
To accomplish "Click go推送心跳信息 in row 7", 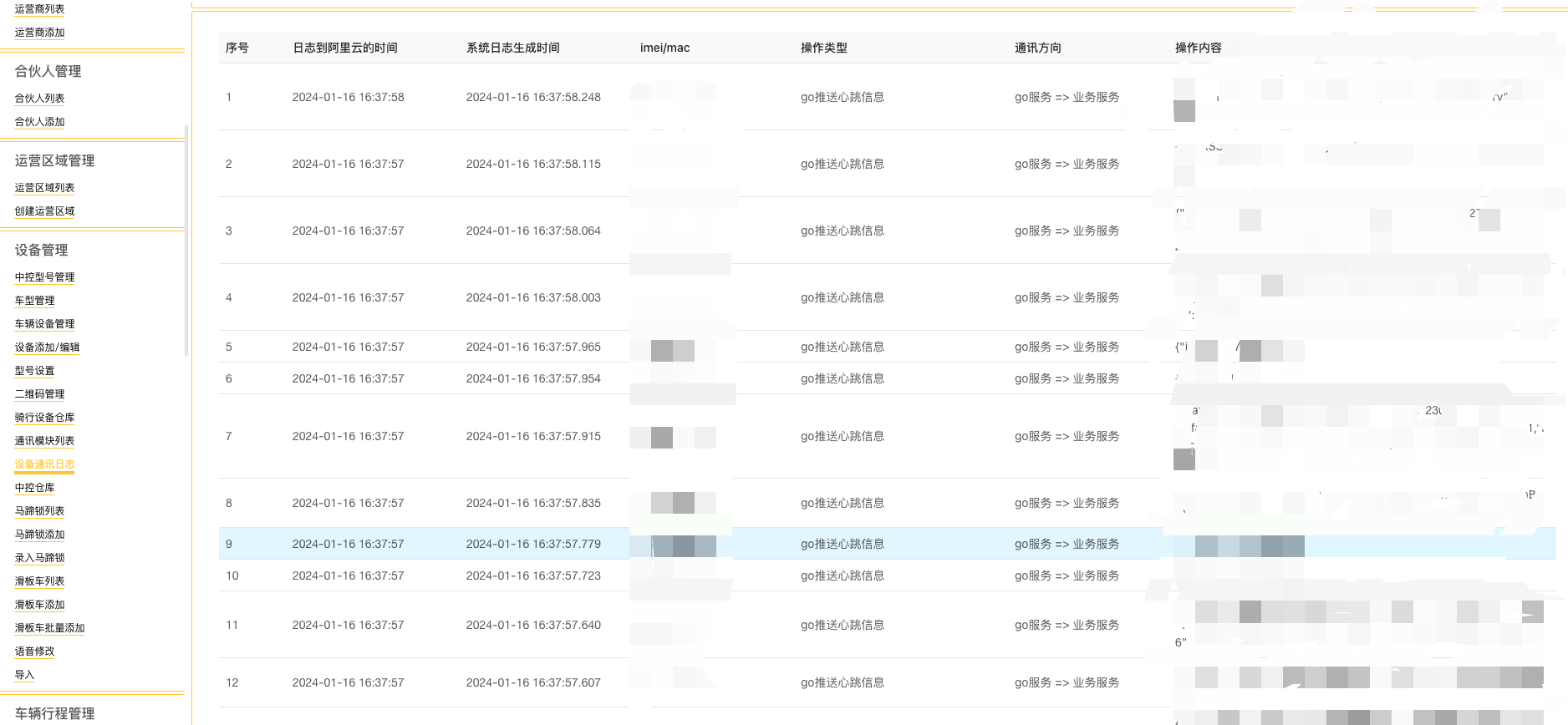I will pos(843,436).
